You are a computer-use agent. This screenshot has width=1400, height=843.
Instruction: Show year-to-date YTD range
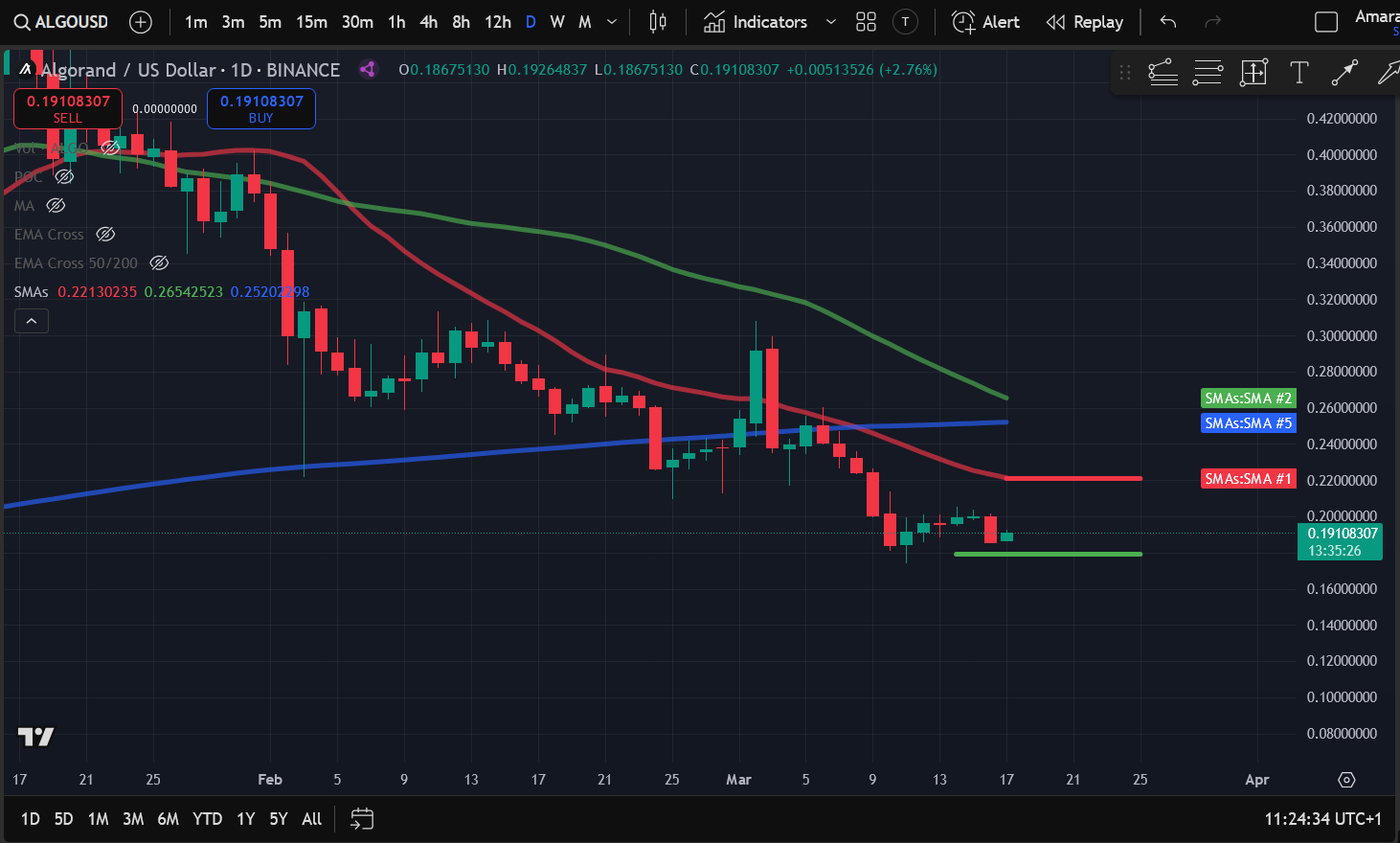(207, 819)
